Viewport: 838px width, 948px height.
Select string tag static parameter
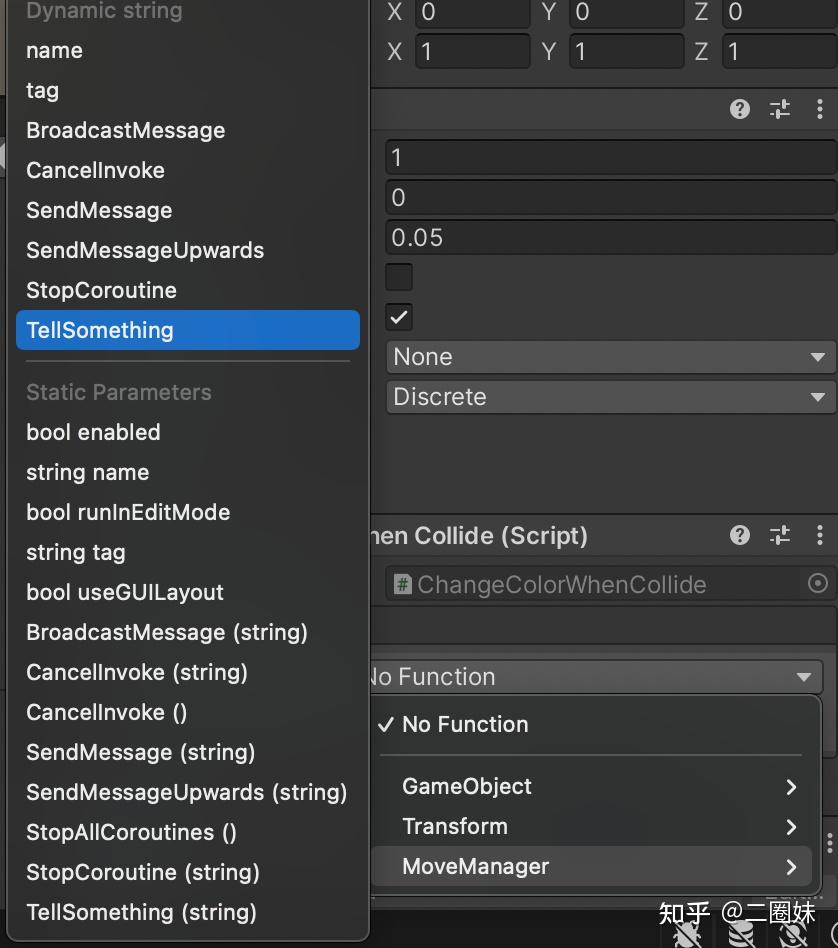point(188,552)
